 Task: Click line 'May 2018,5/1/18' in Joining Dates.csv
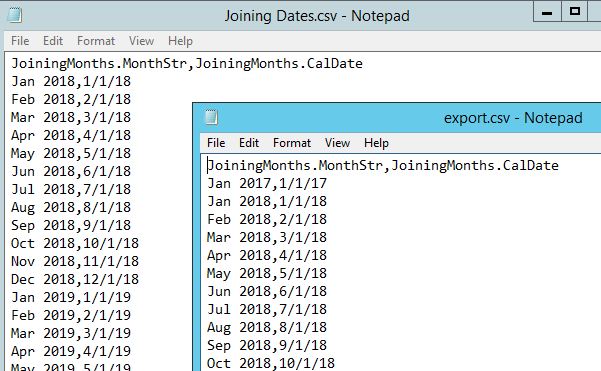71,154
